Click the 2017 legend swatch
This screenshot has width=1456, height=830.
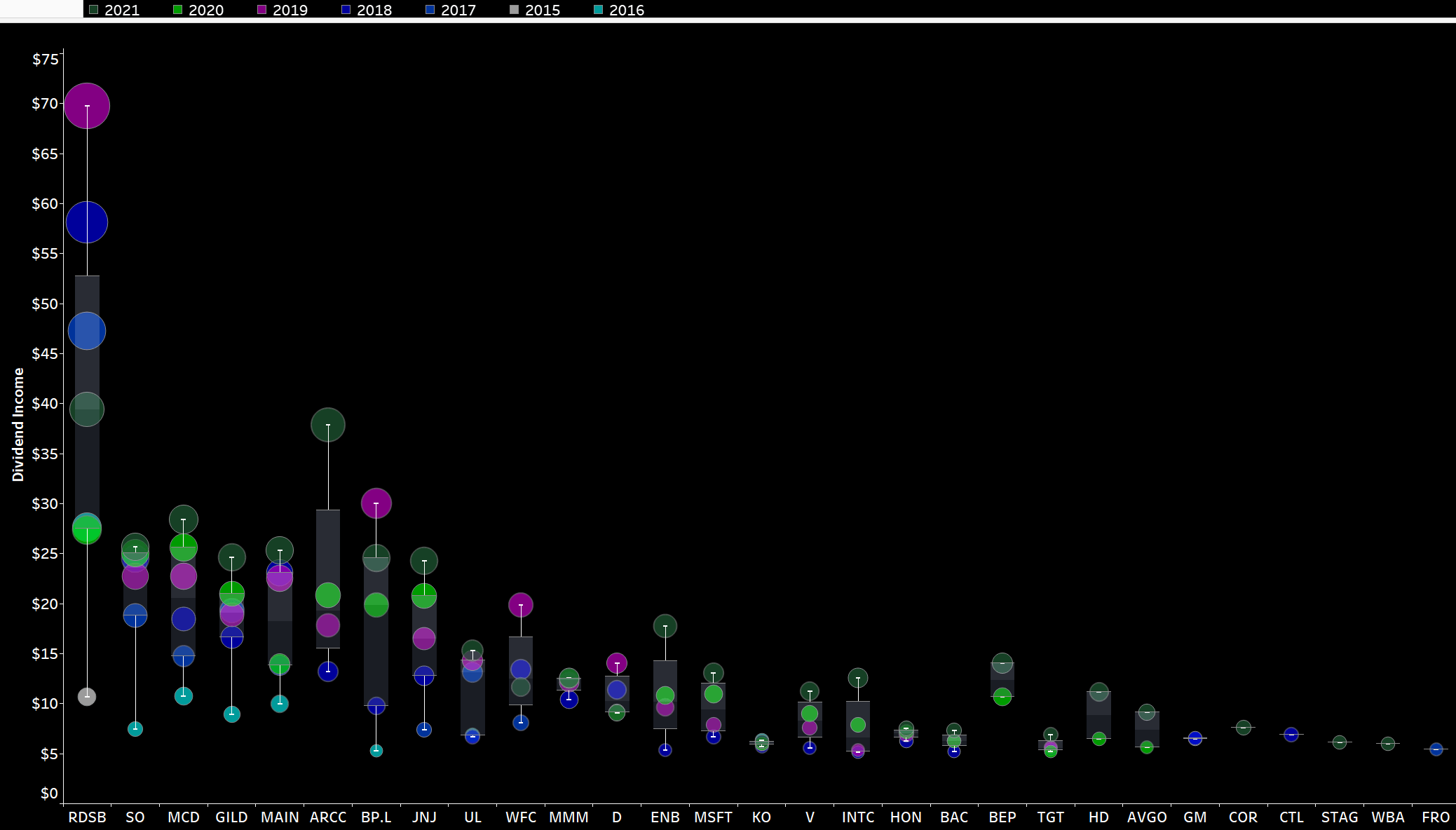click(430, 10)
